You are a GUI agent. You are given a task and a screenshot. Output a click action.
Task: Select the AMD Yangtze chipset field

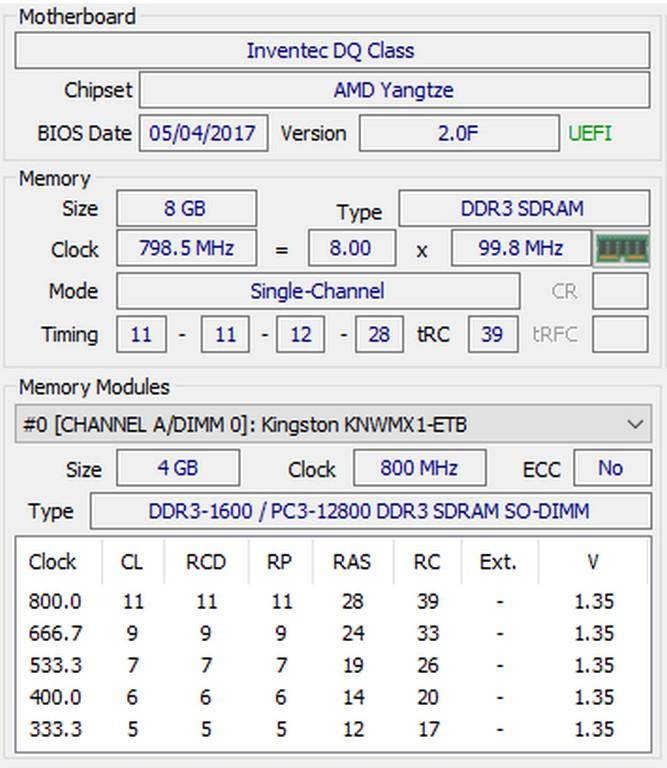point(393,90)
